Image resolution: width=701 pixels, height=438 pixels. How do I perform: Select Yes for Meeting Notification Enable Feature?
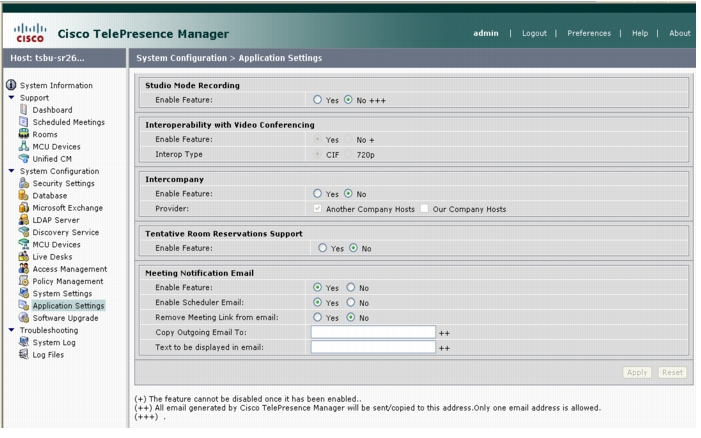(317, 287)
